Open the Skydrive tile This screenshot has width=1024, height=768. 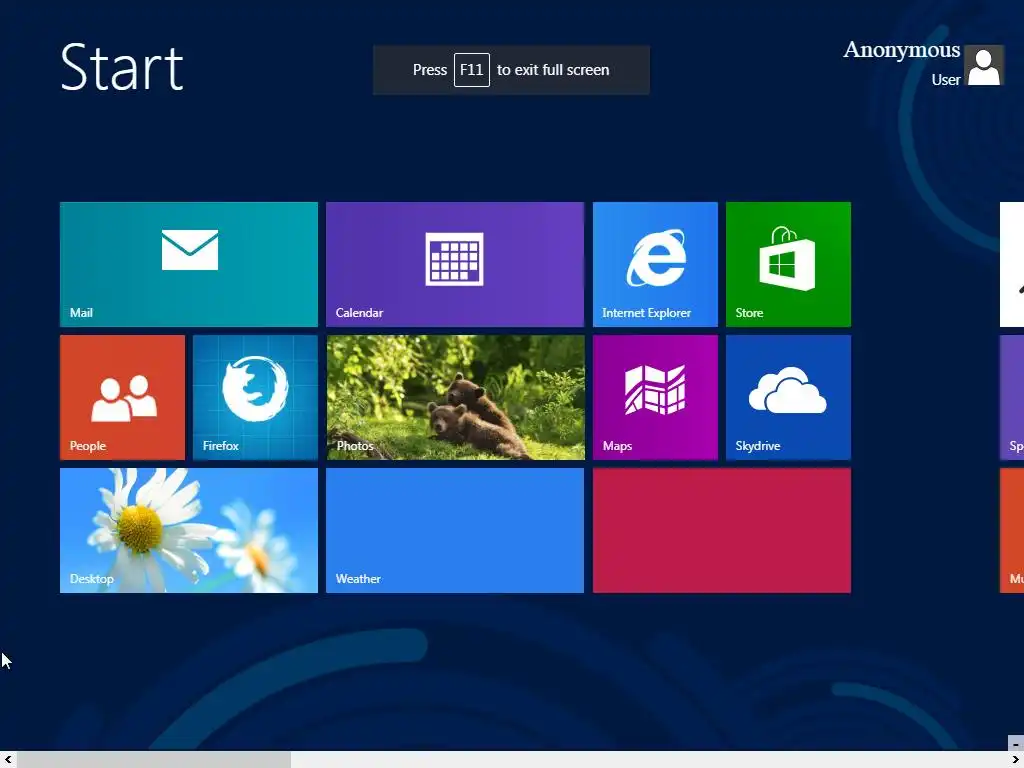tap(788, 397)
